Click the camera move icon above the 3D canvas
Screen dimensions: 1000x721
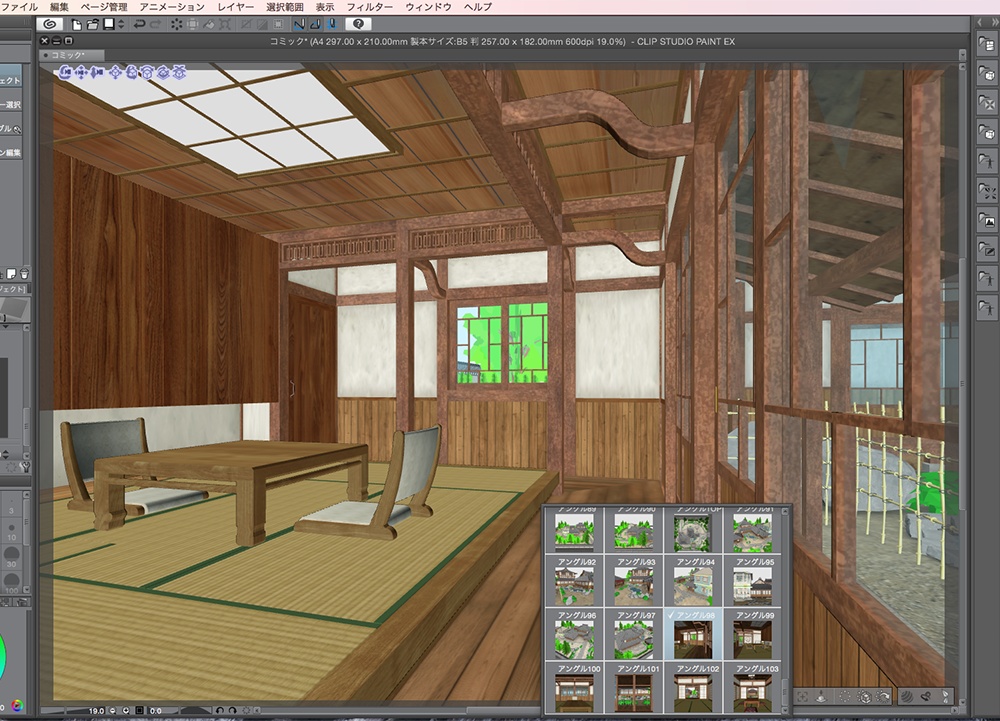(x=81, y=73)
